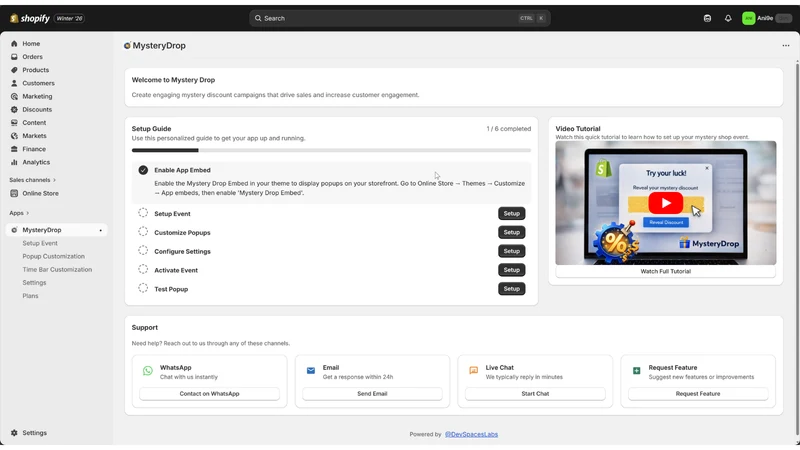Open the MysteryDrop Settings submenu item
This screenshot has width=800, height=450.
34,283
